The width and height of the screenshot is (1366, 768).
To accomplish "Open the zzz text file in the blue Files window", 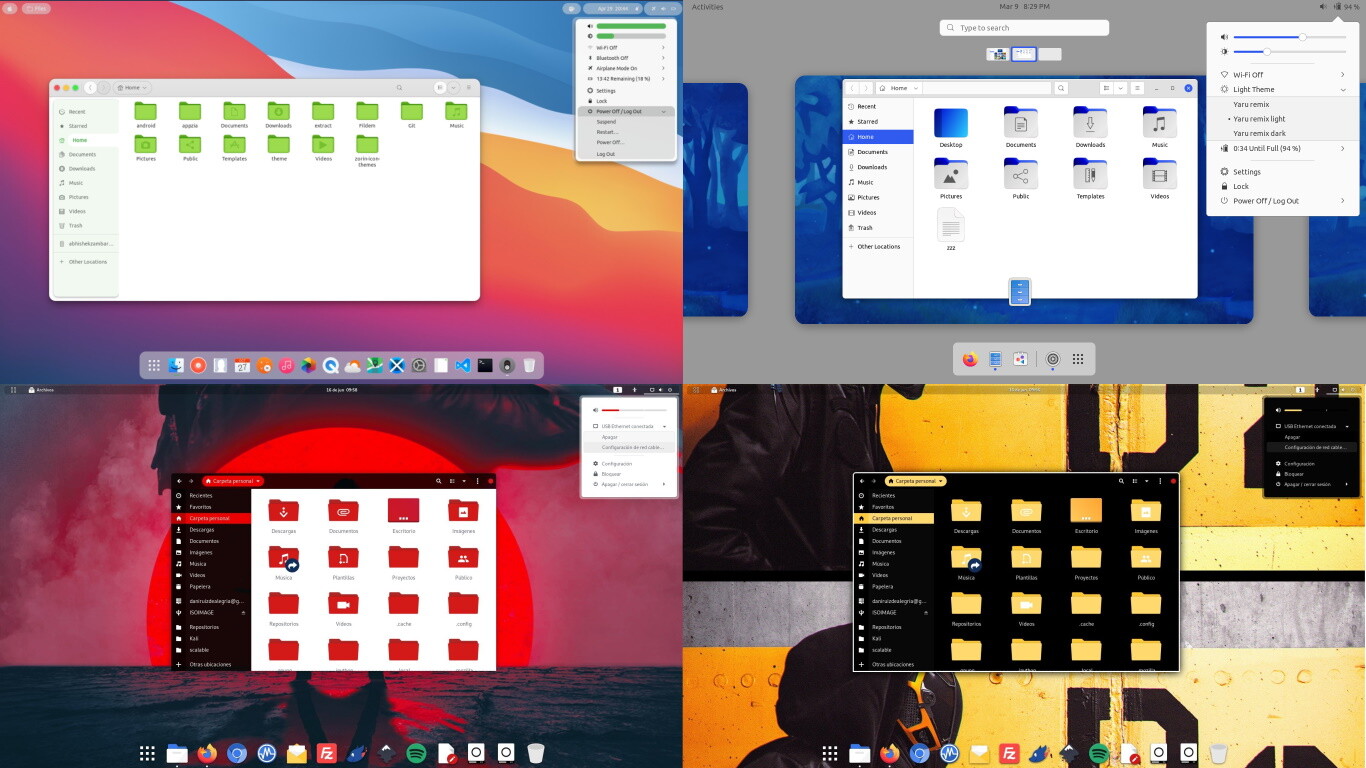I will click(x=951, y=229).
